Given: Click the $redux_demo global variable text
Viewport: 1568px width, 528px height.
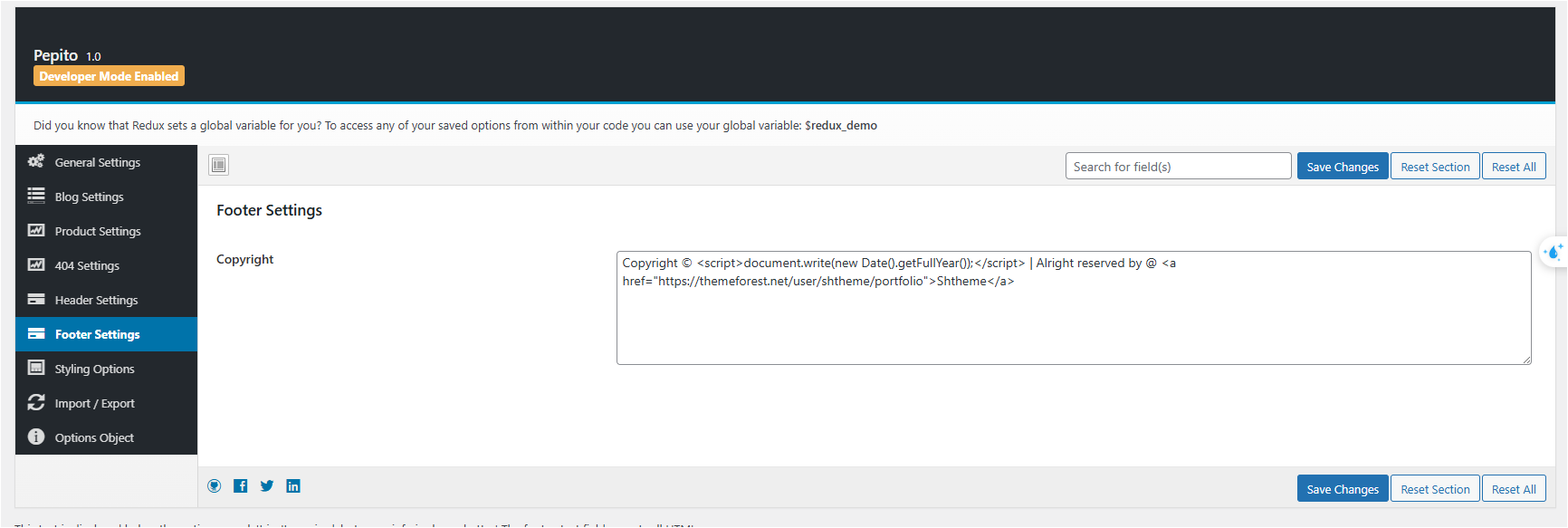Looking at the screenshot, I should 841,125.
